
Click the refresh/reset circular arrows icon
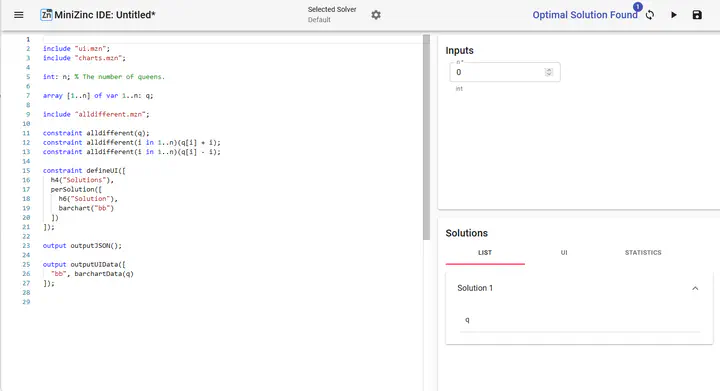pyautogui.click(x=650, y=15)
